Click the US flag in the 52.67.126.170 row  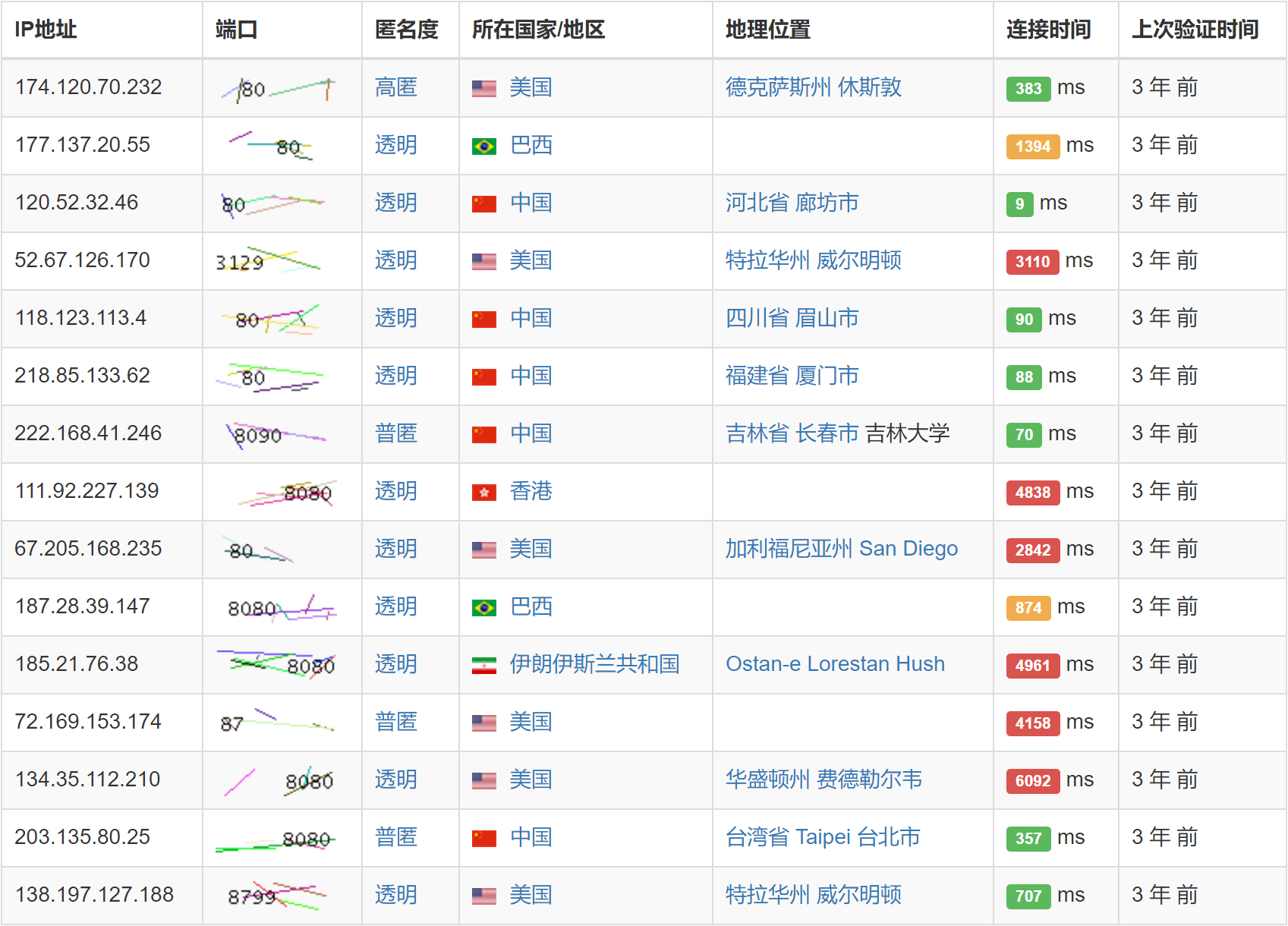point(483,261)
